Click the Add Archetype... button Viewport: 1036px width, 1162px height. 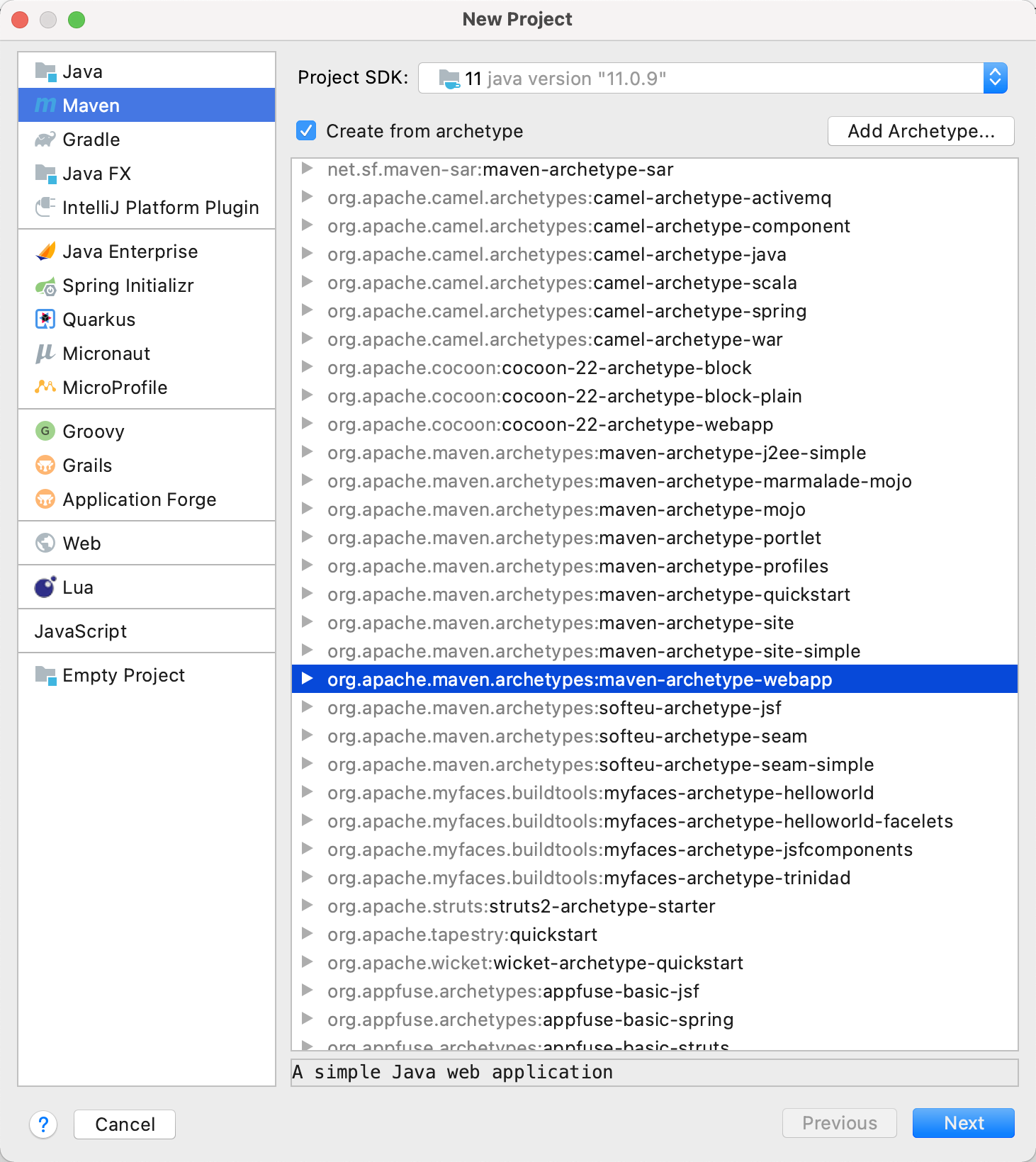921,131
